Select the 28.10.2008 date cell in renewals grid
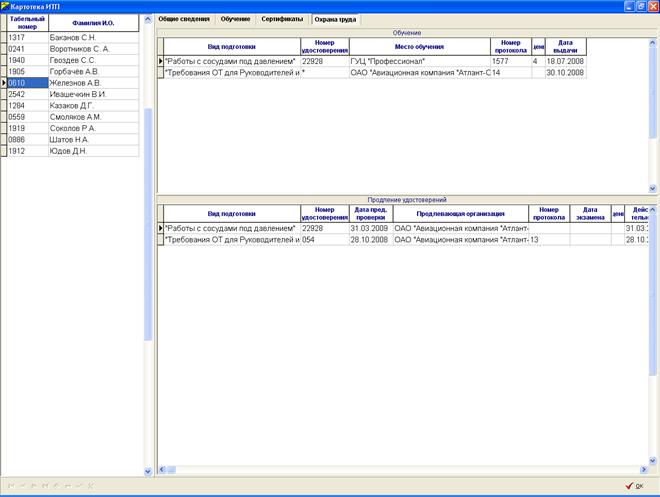Screen dimensions: 660x497 point(371,240)
